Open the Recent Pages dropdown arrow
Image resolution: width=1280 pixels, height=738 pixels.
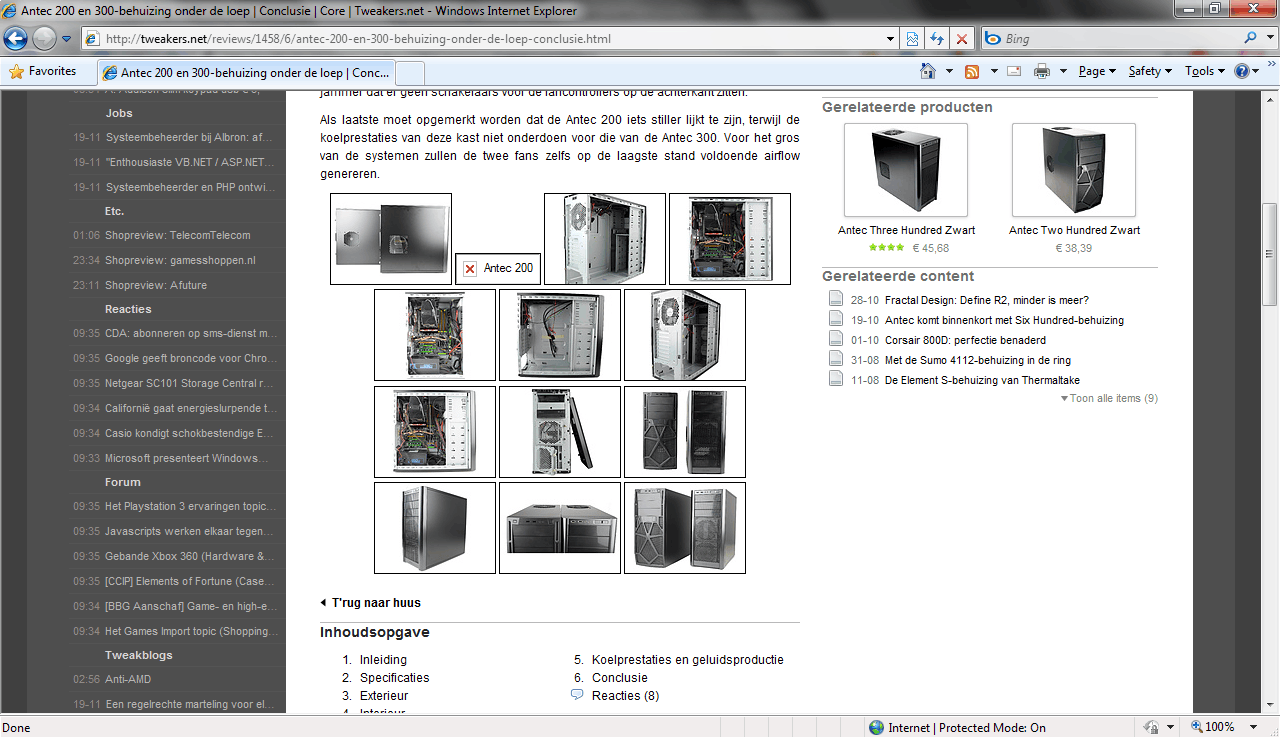click(66, 39)
